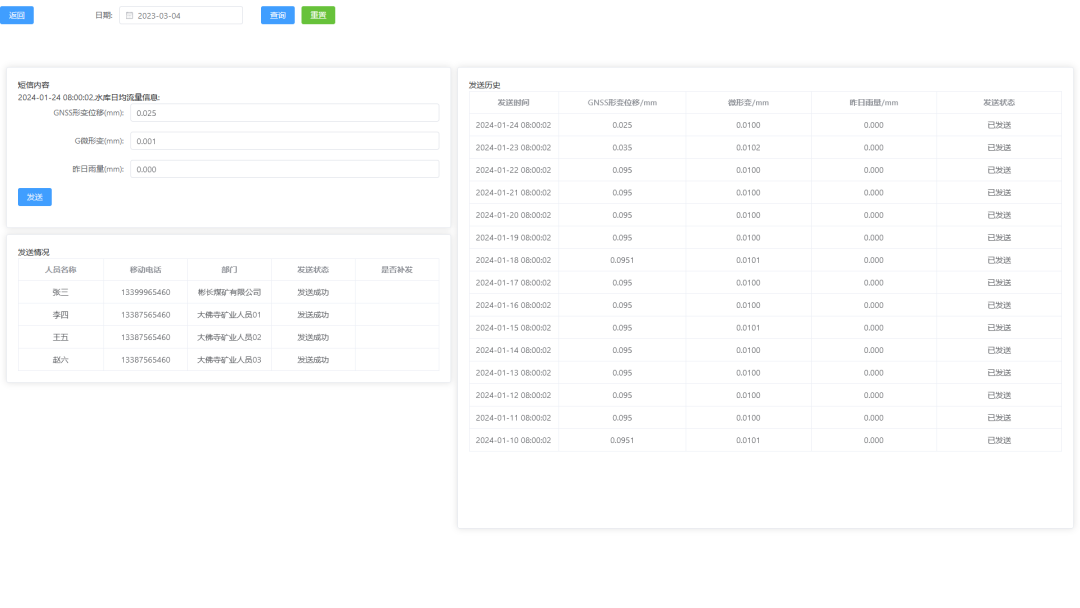Select the 2024-01-24 08:00:02 history row

point(513,125)
